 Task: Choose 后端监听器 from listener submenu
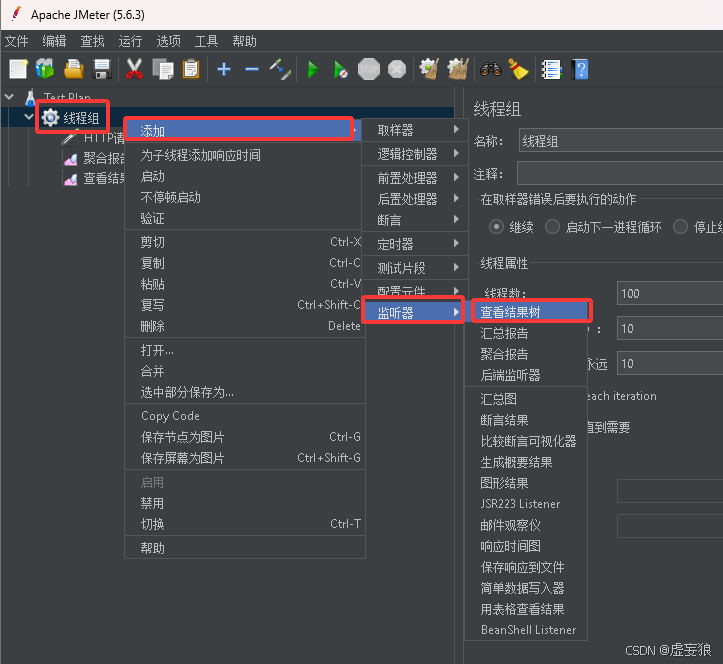click(x=526, y=375)
